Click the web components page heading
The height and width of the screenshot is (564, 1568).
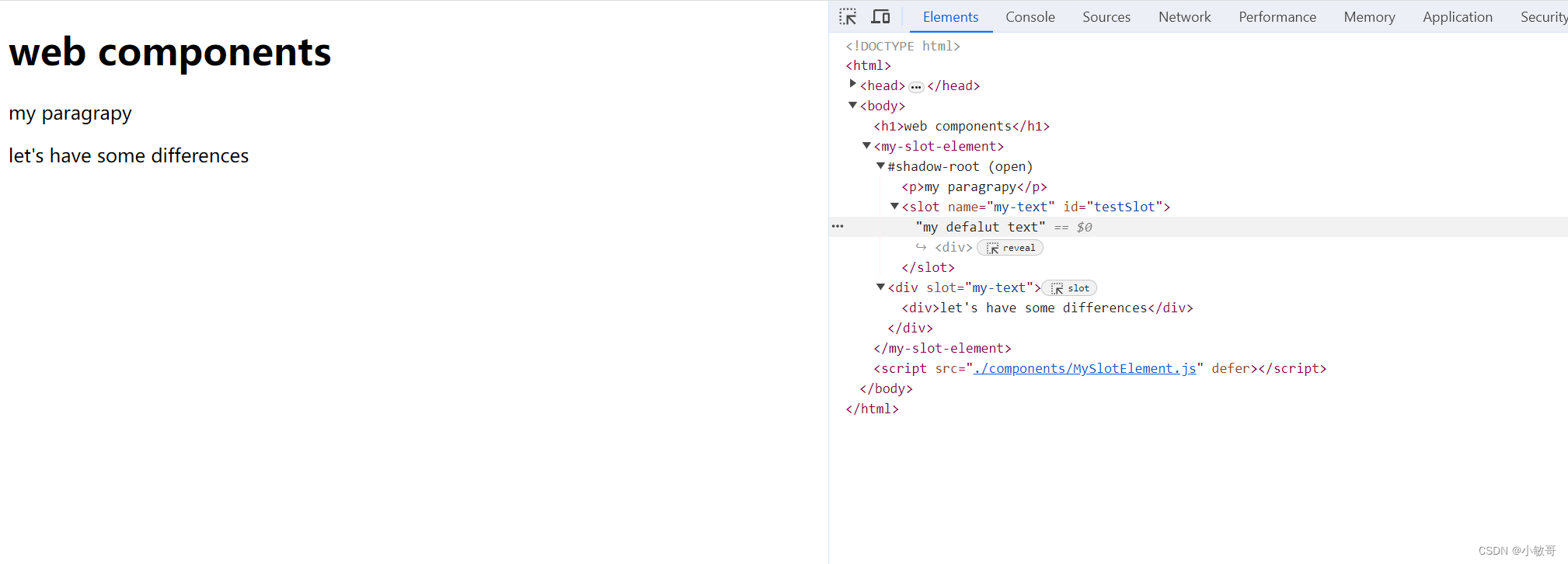[170, 53]
